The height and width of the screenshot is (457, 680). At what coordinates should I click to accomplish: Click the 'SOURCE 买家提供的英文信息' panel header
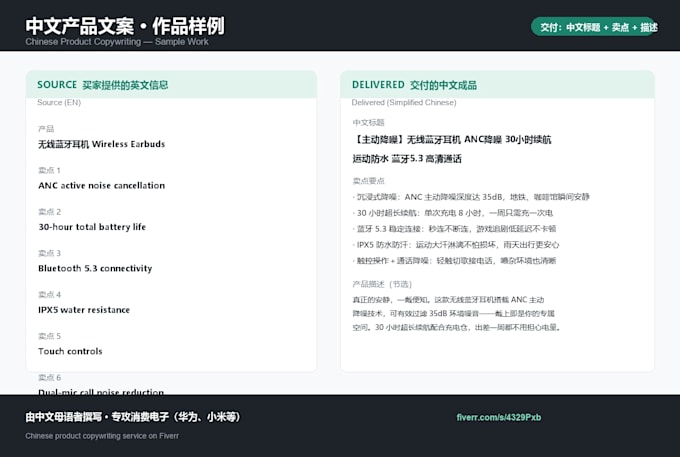point(171,85)
